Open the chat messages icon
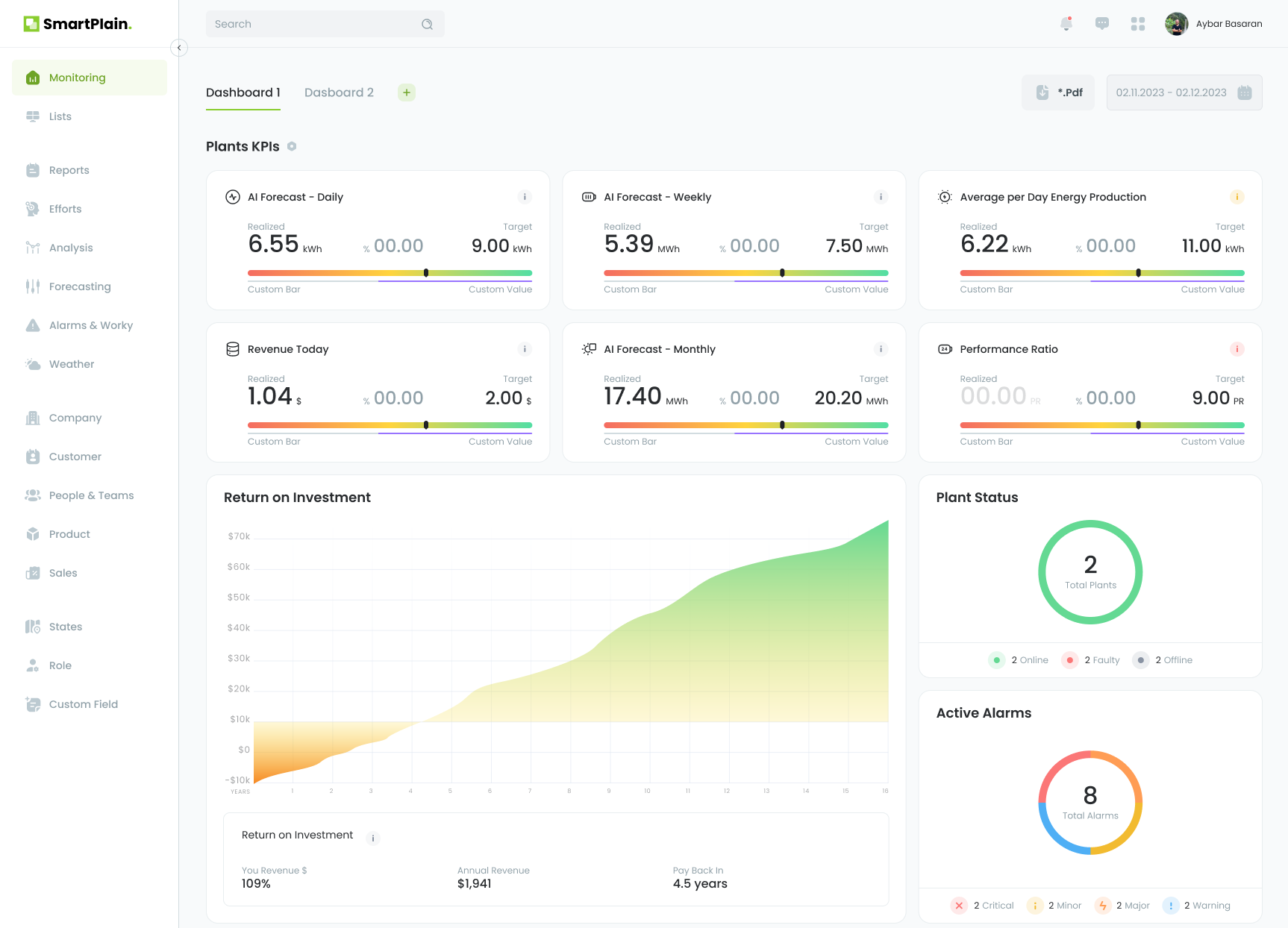1288x928 pixels. (x=1101, y=24)
